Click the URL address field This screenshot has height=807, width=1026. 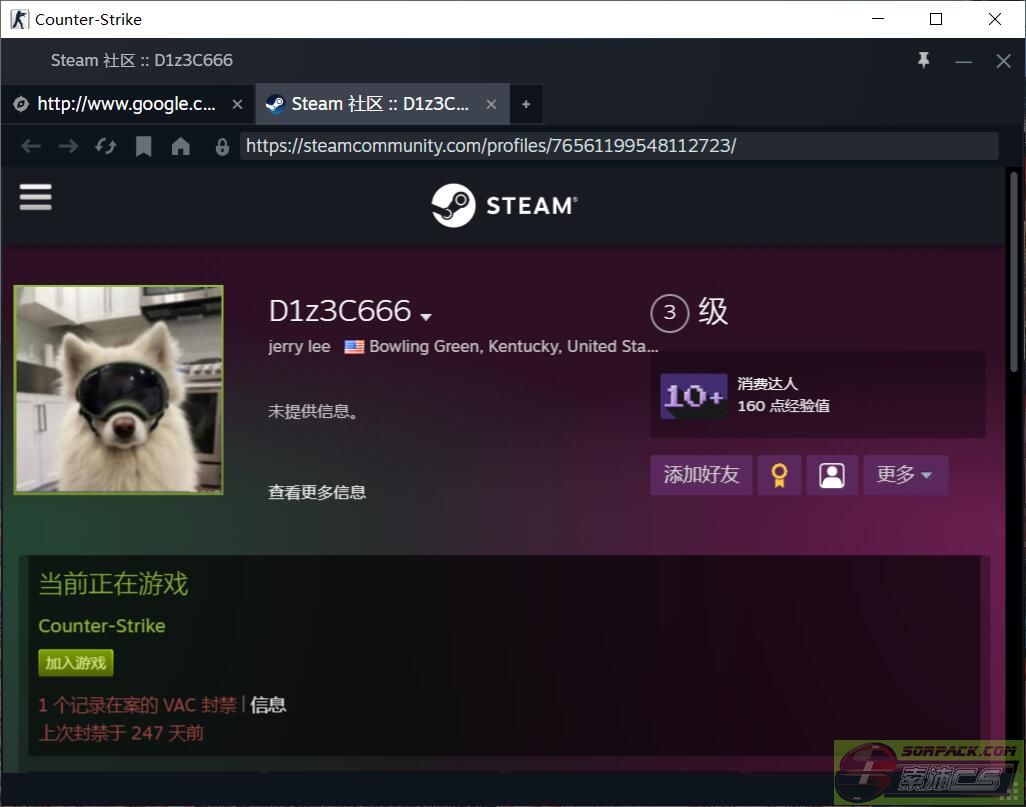coord(618,146)
